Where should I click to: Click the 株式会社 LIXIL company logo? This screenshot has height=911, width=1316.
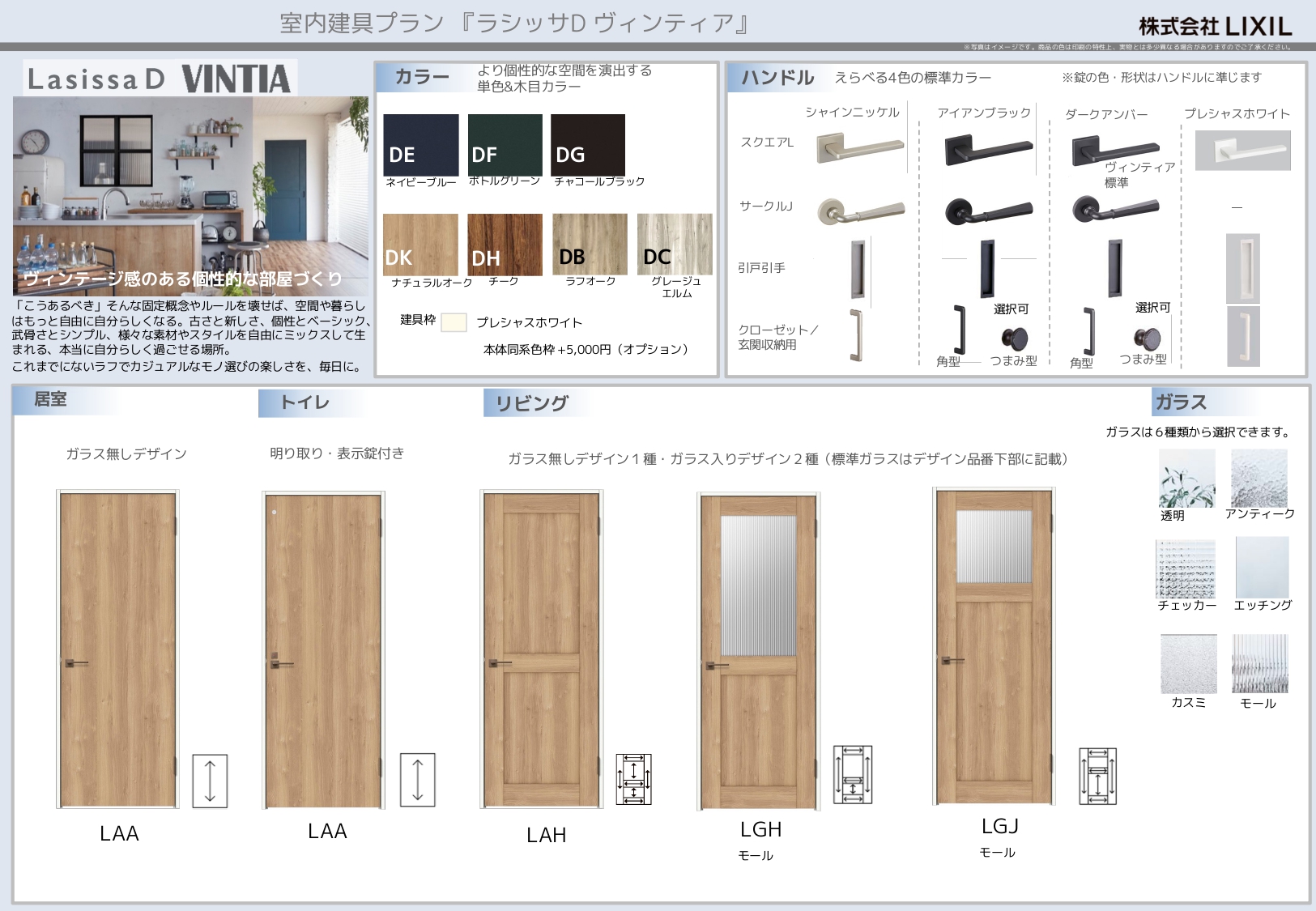(1216, 27)
